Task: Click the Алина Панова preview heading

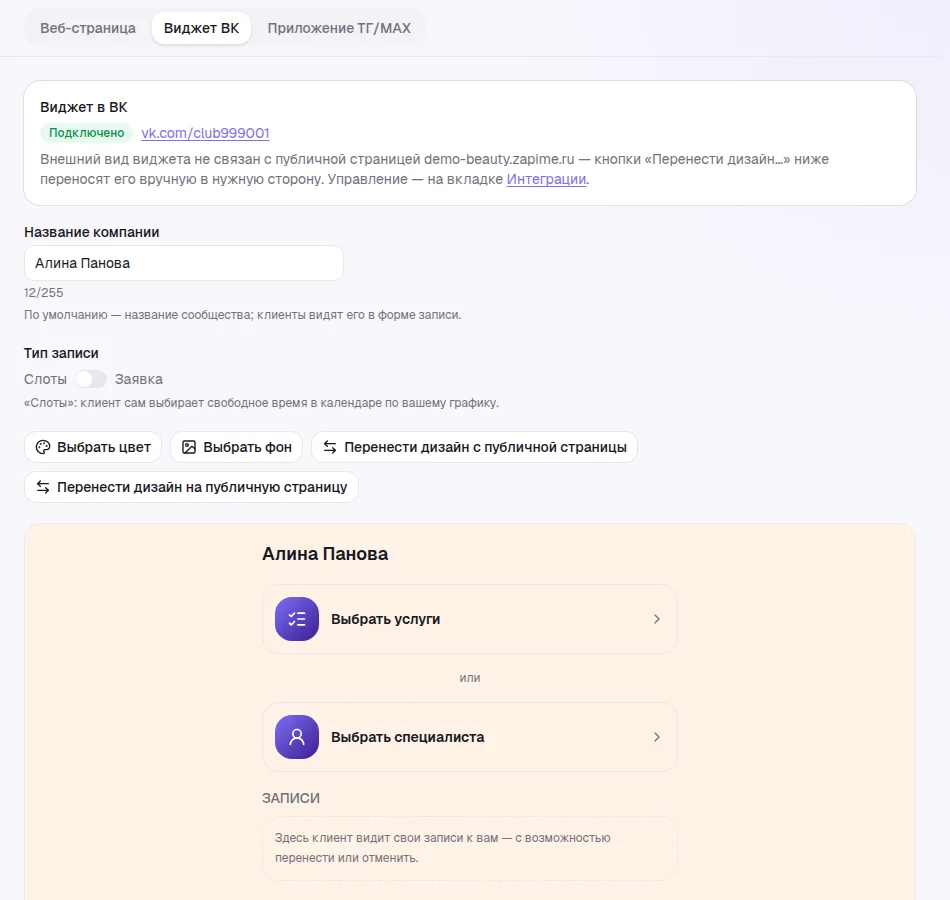Action: pyautogui.click(x=325, y=554)
